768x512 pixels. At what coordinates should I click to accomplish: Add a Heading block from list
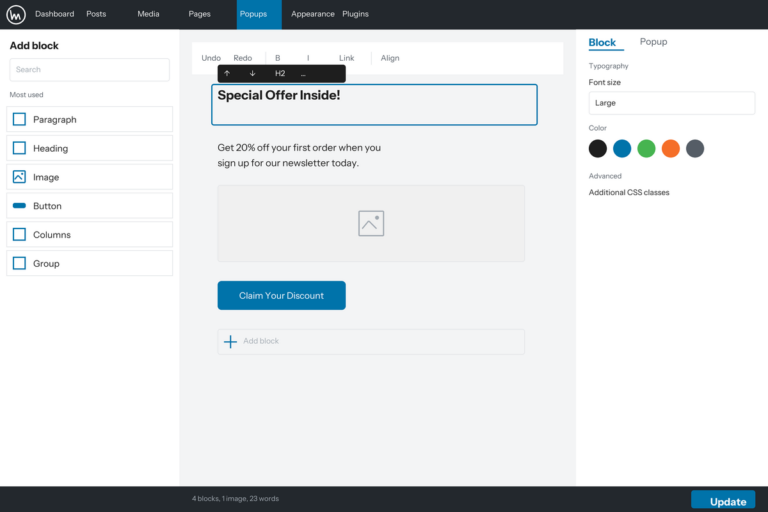90,148
